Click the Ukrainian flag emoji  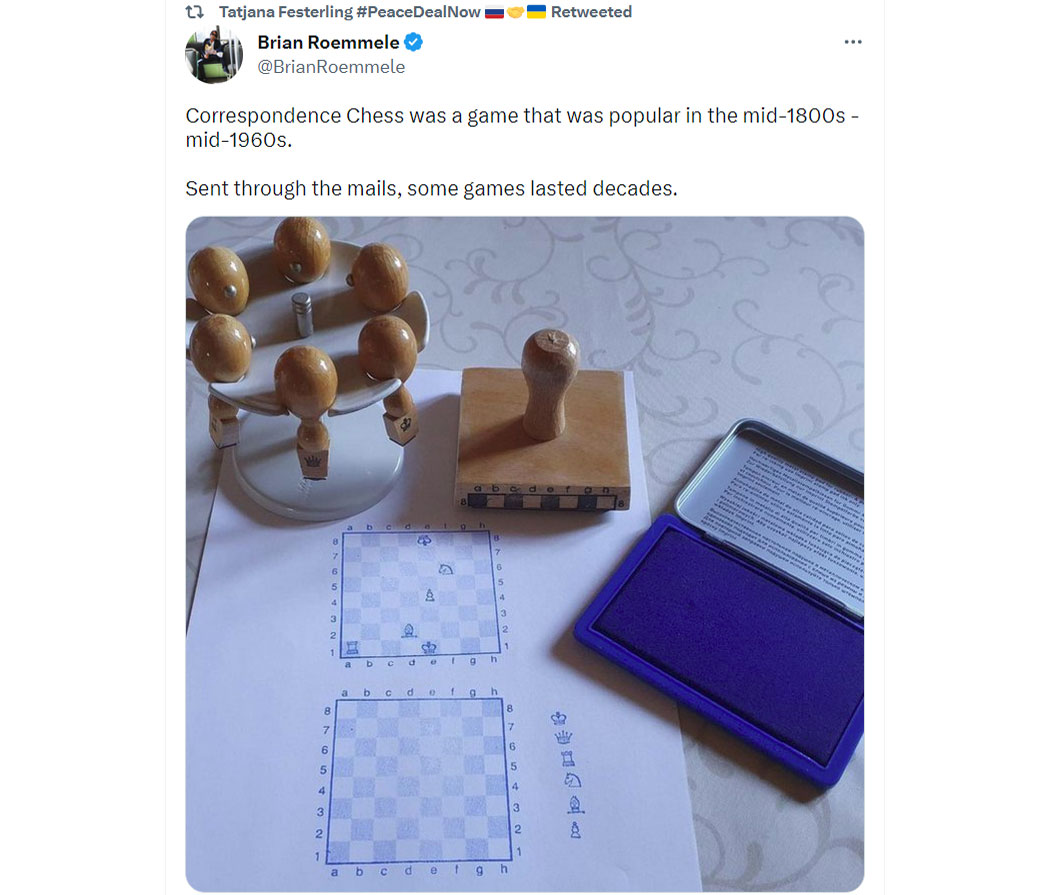coord(536,12)
